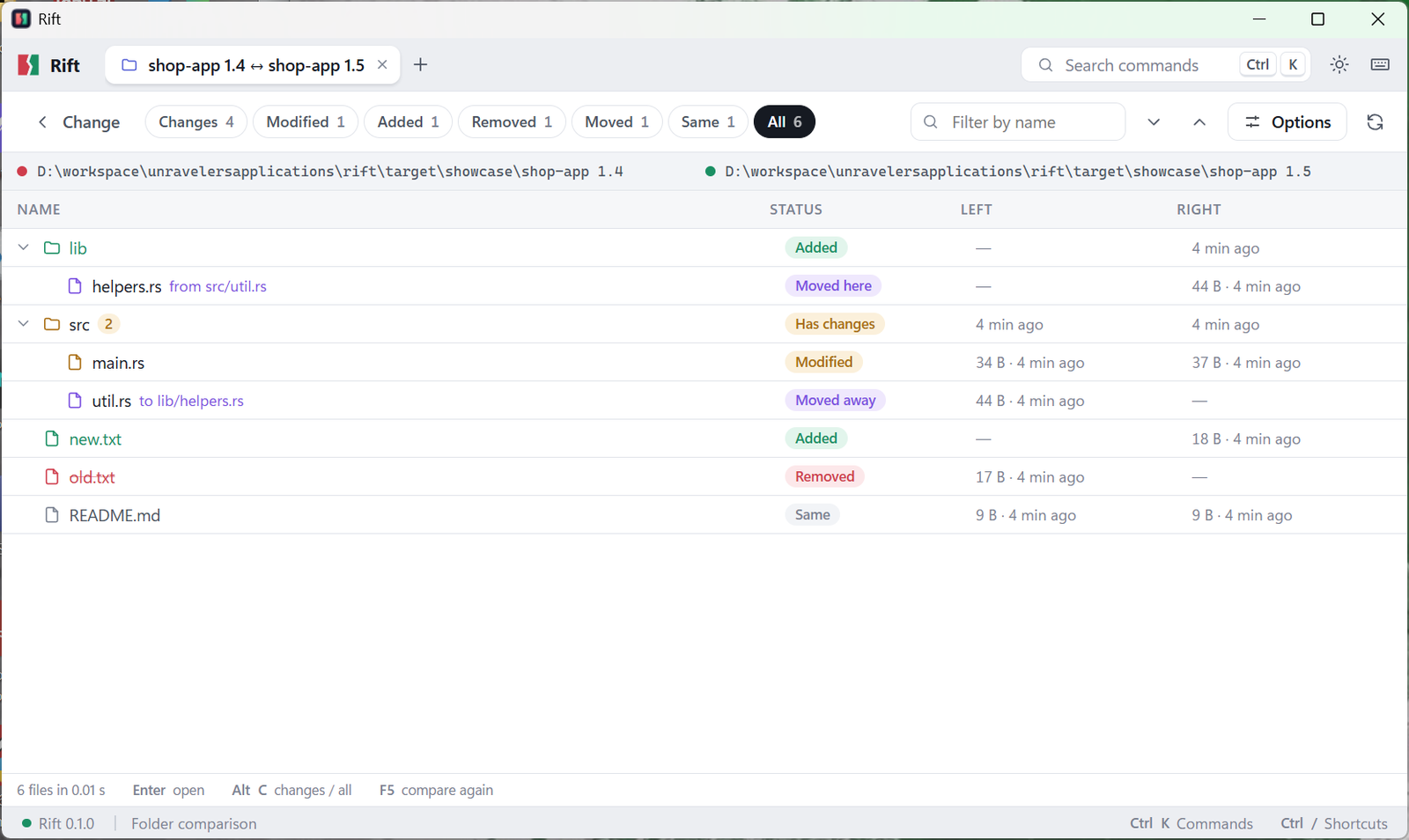
Task: Click the new.txt file icon
Action: (52, 438)
